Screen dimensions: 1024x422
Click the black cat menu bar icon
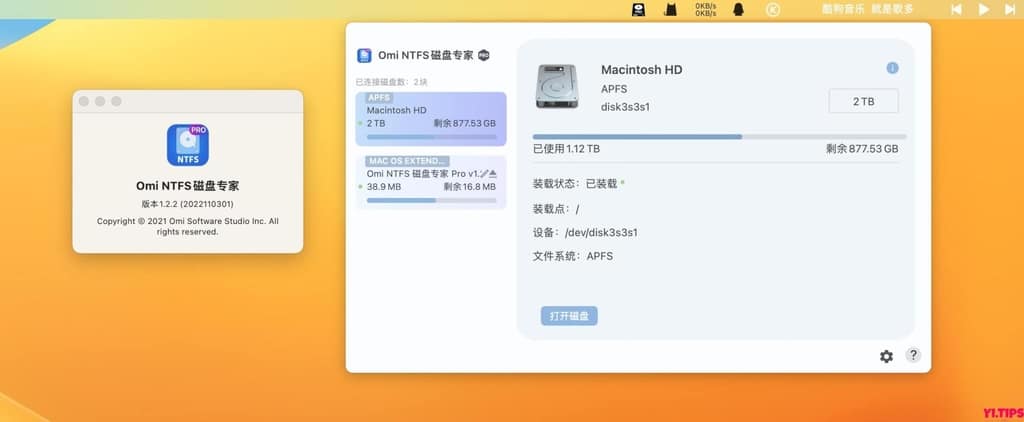tap(670, 9)
